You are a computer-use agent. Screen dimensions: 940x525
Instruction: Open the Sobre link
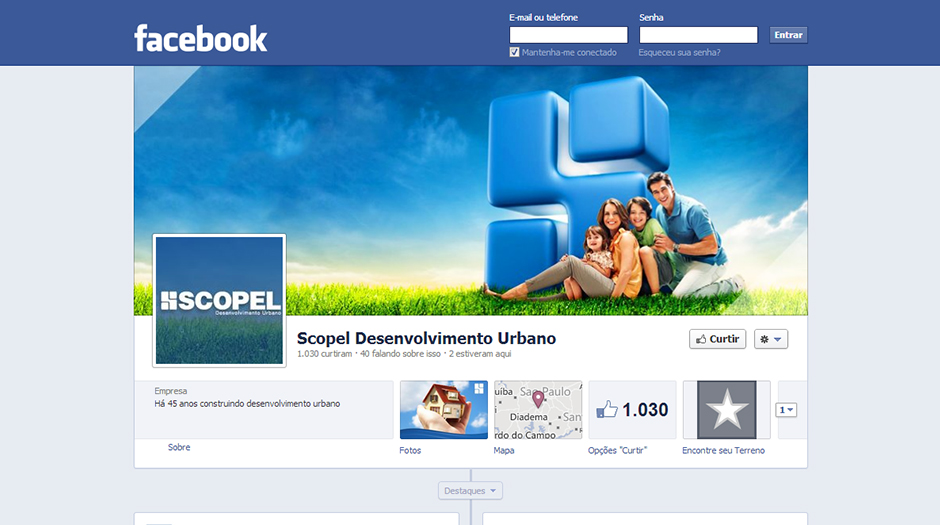coord(179,448)
